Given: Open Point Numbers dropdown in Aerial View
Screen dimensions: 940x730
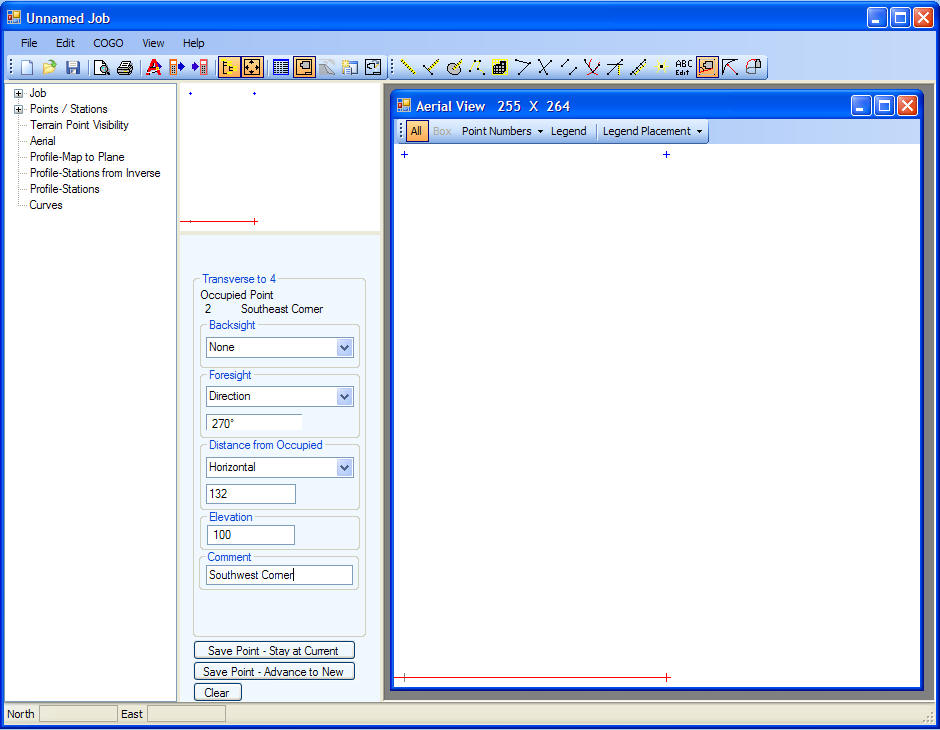Looking at the screenshot, I should coord(502,131).
